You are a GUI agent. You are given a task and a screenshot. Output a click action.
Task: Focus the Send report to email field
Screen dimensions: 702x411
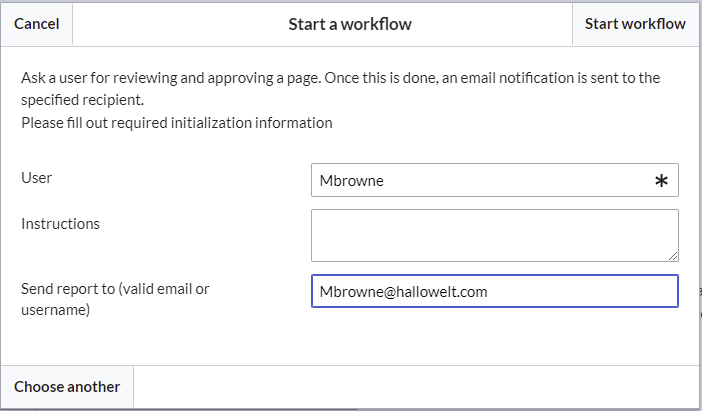[x=495, y=291]
